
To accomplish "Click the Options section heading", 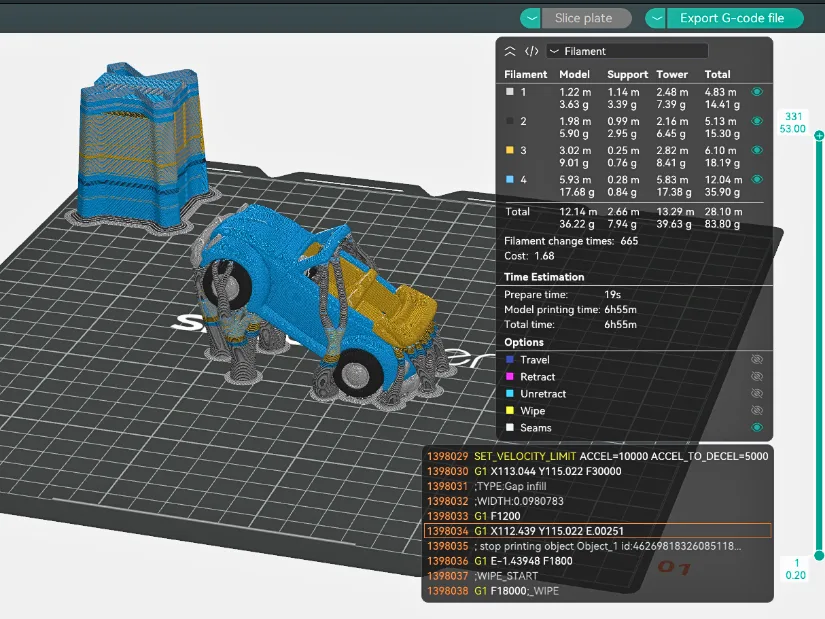I will tap(524, 342).
